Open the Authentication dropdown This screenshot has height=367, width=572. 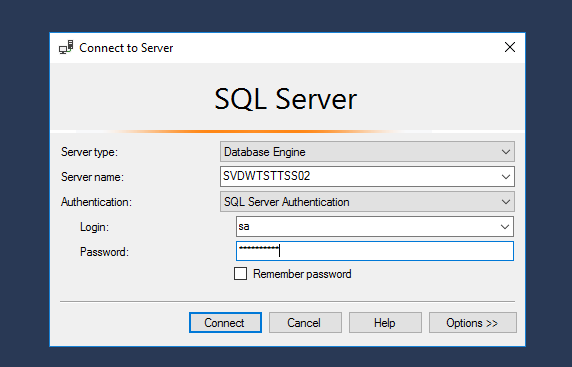click(367, 202)
